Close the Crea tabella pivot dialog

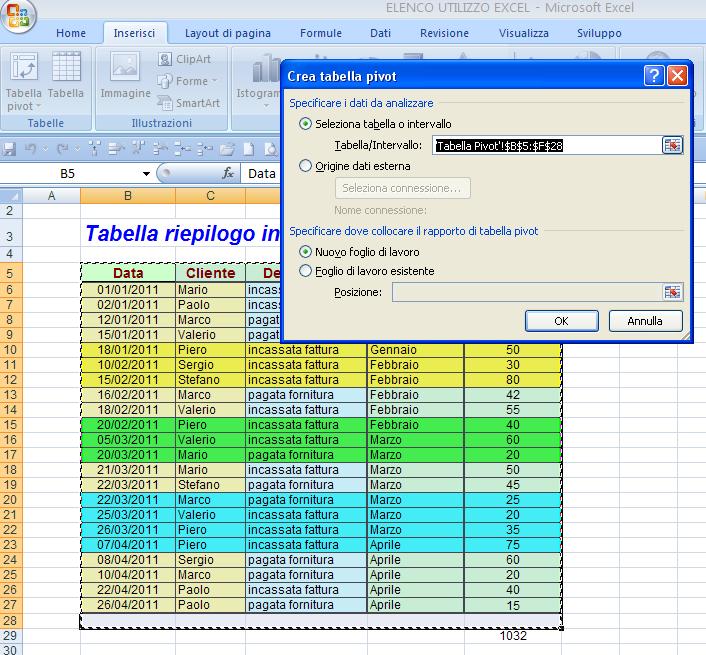[x=678, y=76]
